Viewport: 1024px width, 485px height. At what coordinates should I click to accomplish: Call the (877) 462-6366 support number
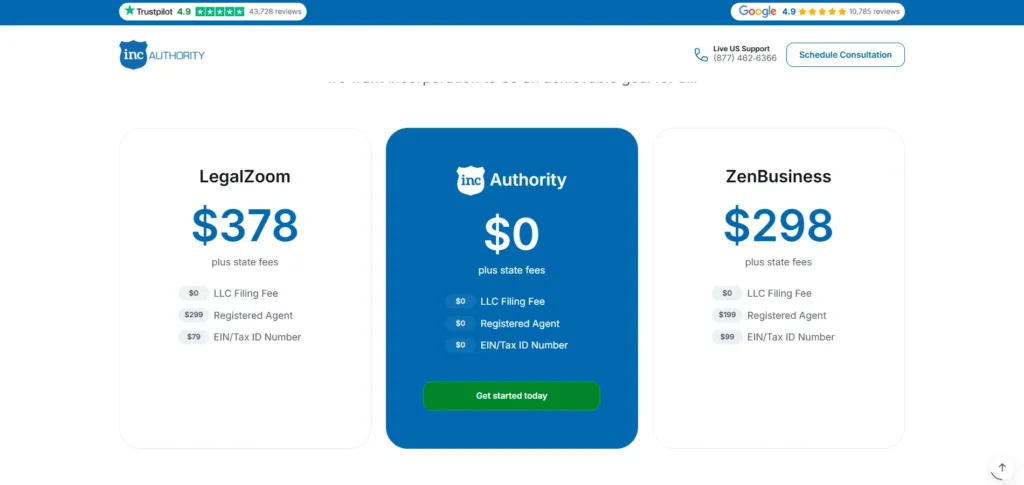point(744,59)
